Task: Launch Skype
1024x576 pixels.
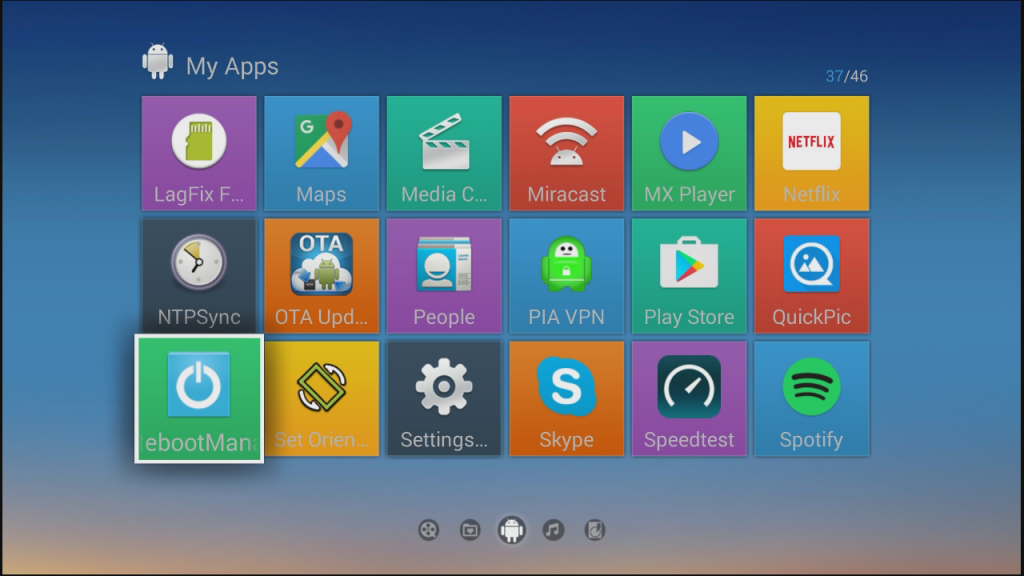Action: [566, 398]
